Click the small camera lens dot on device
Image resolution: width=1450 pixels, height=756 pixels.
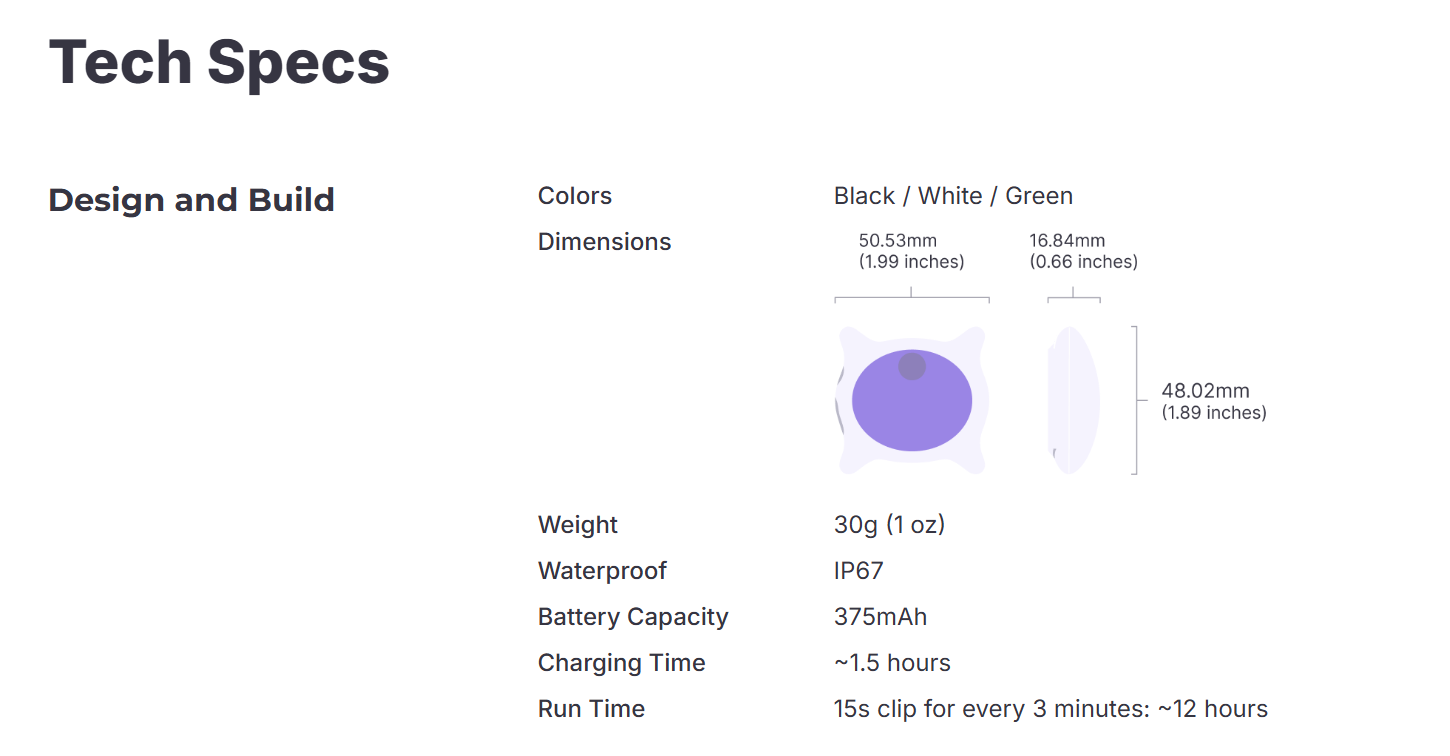pyautogui.click(x=911, y=367)
